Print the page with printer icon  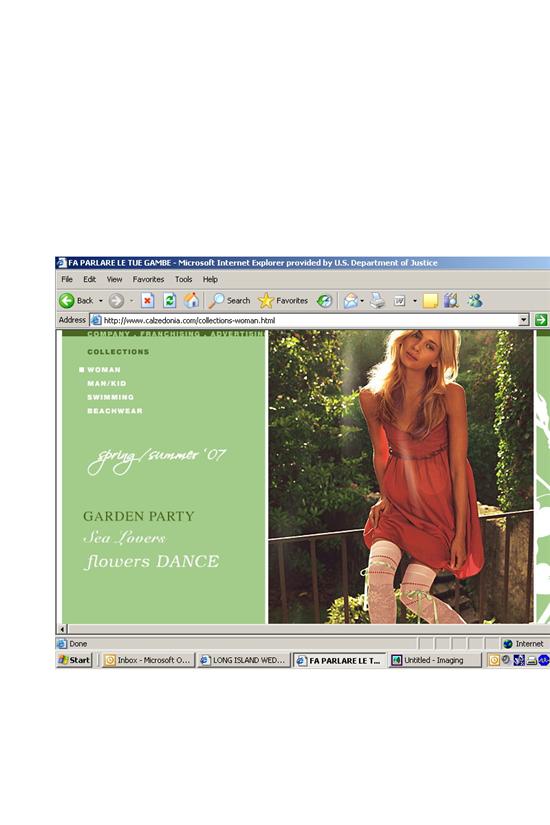tap(377, 301)
